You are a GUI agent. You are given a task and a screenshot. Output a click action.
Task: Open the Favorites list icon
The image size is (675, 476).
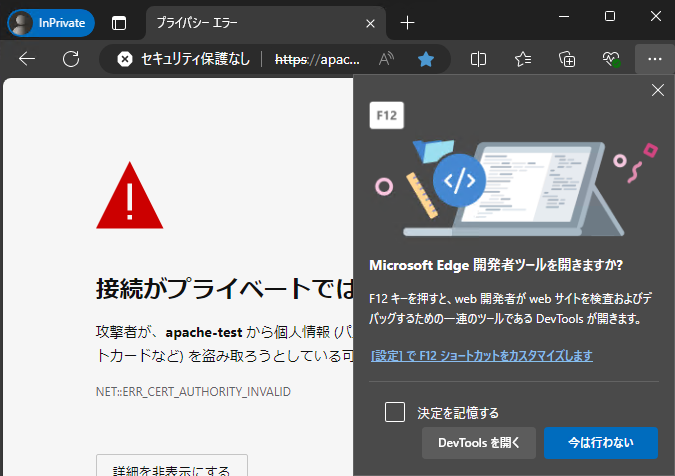click(x=523, y=59)
